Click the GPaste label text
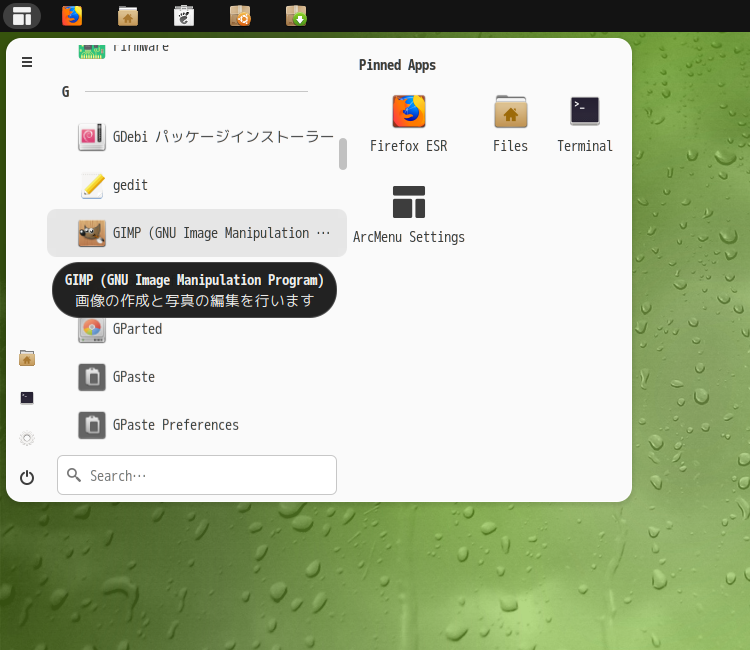 pyautogui.click(x=133, y=377)
